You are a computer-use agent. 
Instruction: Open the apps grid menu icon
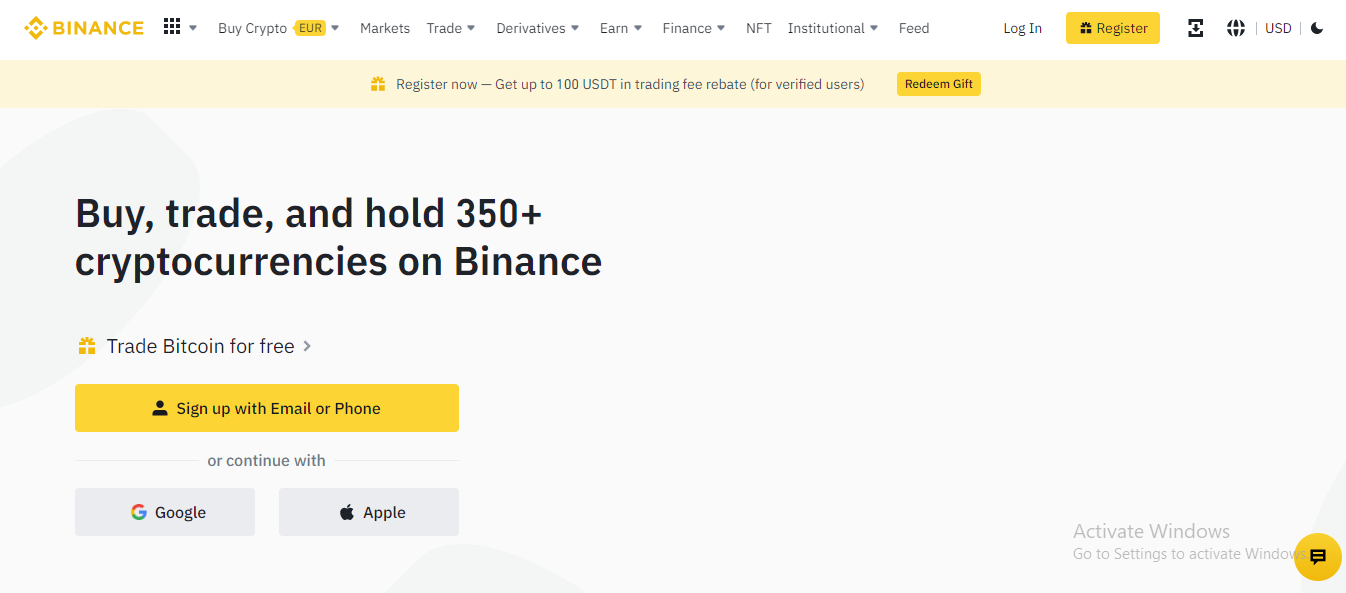[x=172, y=27]
